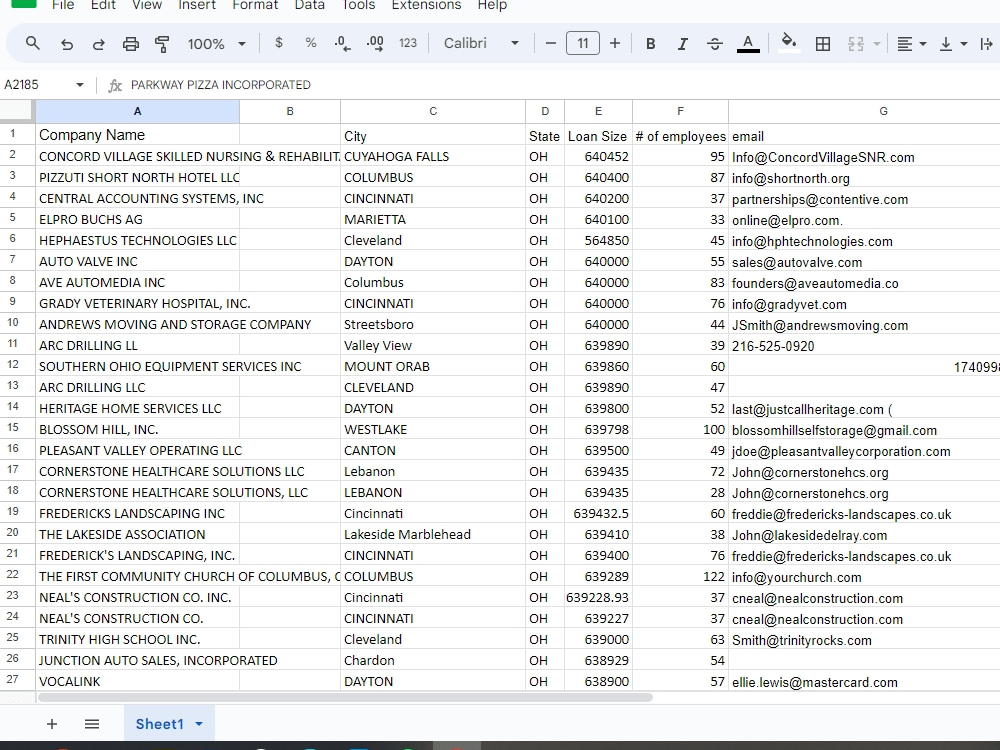Format selection as currency
This screenshot has width=1000, height=750.
tap(279, 43)
